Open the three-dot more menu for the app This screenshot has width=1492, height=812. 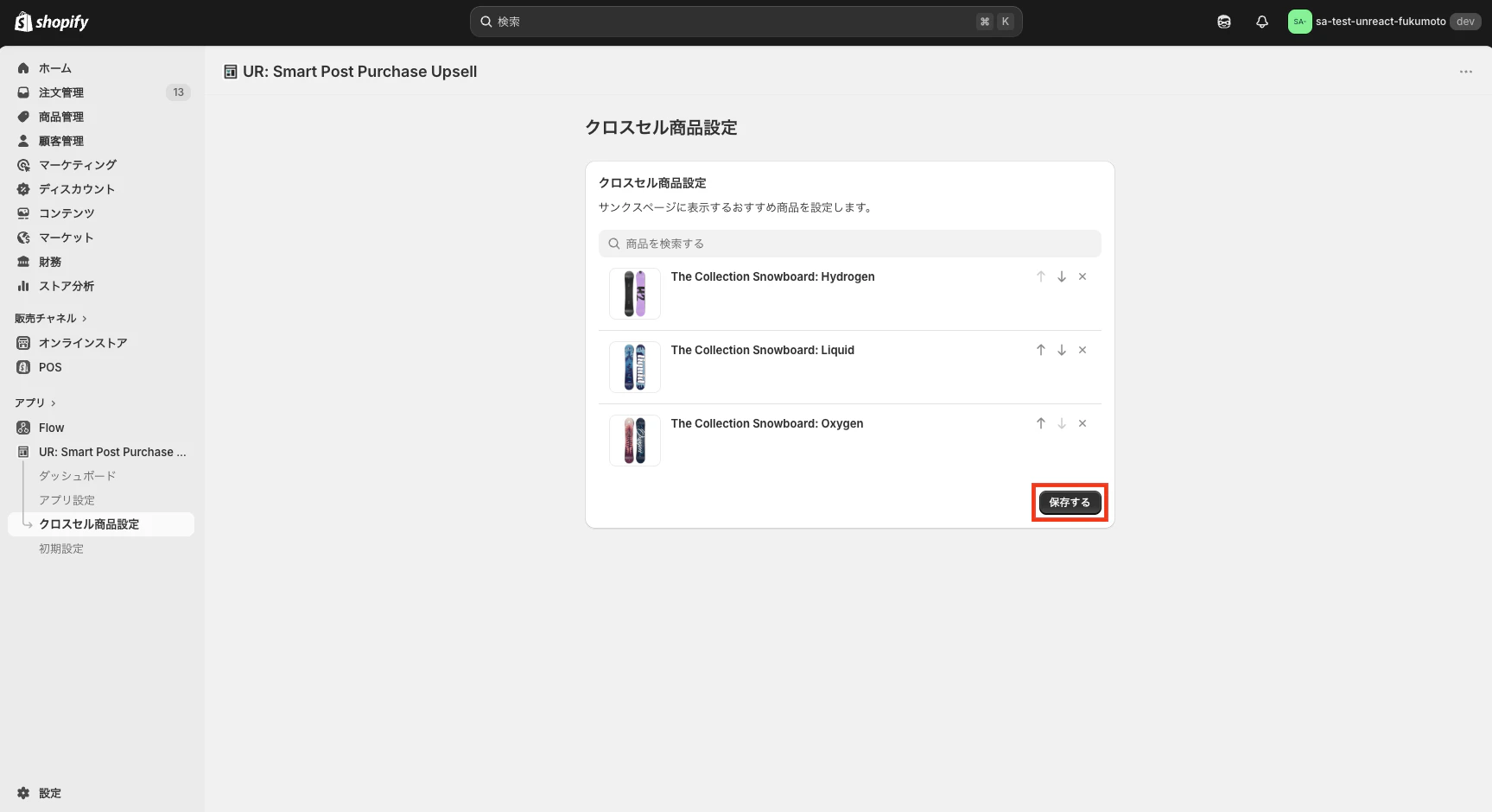[x=1466, y=72]
